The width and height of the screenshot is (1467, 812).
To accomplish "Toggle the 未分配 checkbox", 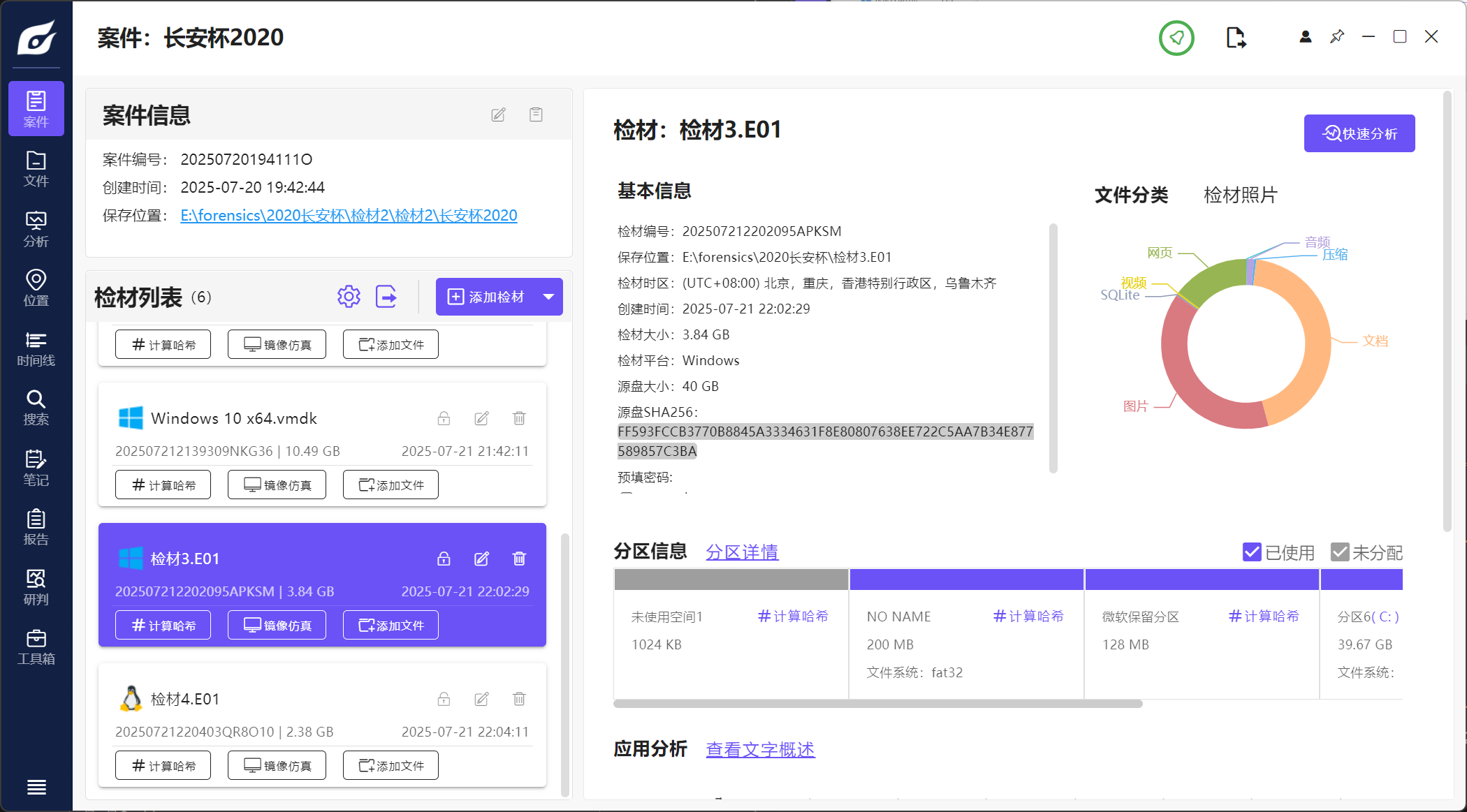I will [1339, 552].
